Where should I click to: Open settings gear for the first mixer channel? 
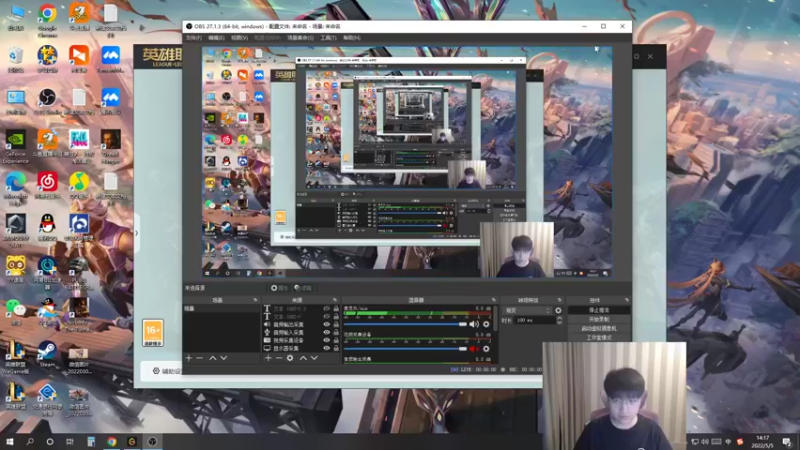[486, 324]
